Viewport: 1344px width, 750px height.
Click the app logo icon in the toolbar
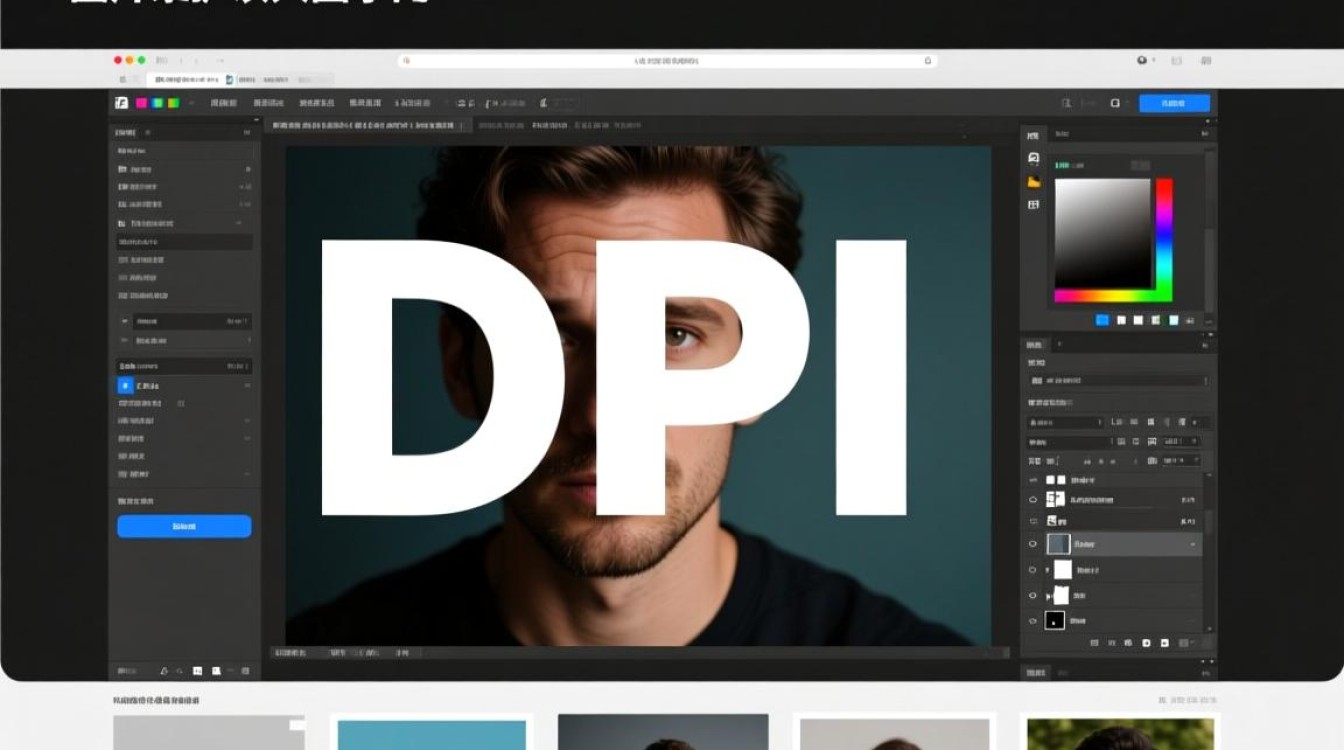click(121, 102)
